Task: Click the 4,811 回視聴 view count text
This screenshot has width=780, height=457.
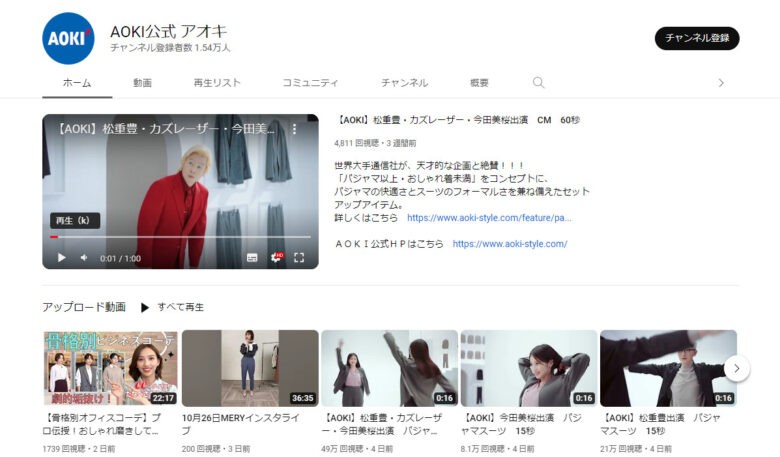Action: click(356, 143)
